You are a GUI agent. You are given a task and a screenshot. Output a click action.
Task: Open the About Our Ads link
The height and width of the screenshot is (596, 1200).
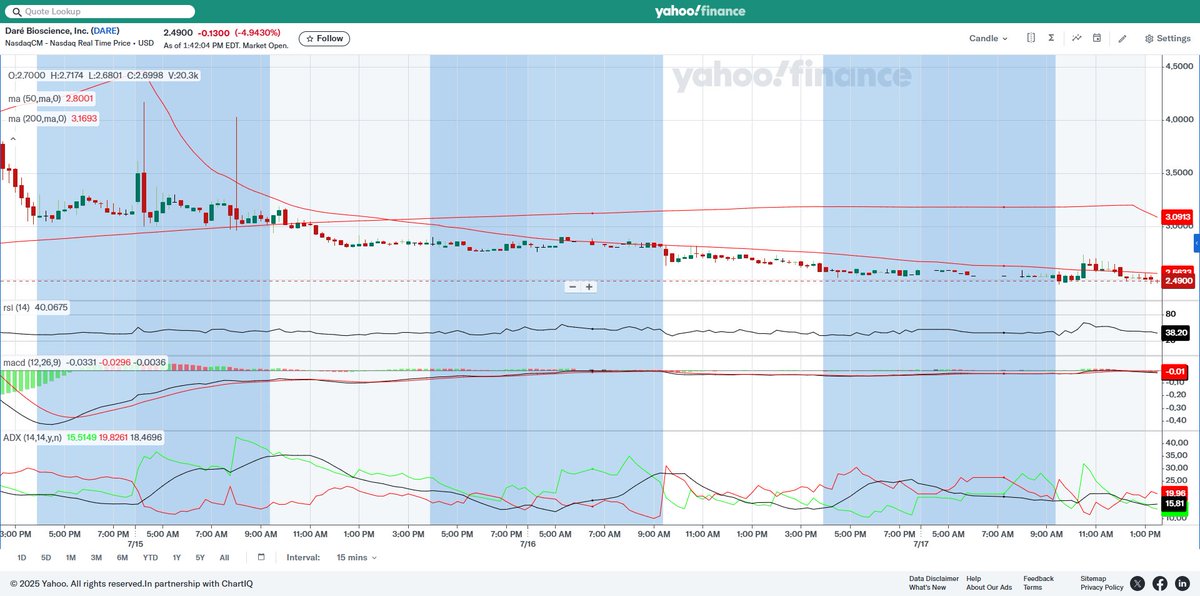(x=989, y=587)
